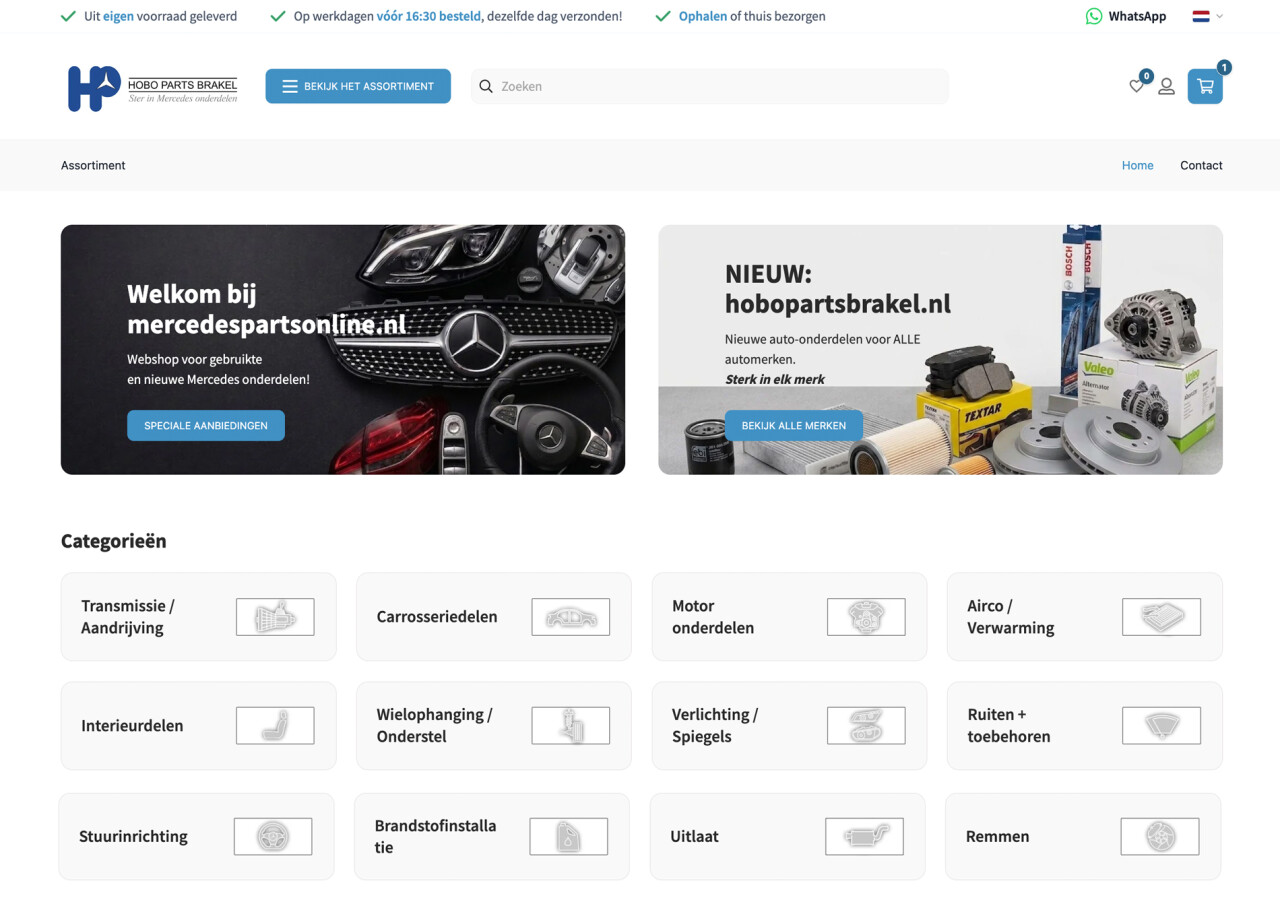Image resolution: width=1280 pixels, height=904 pixels.
Task: Click the 'Uit eigen voorraad geleverd' text
Action: (x=161, y=16)
